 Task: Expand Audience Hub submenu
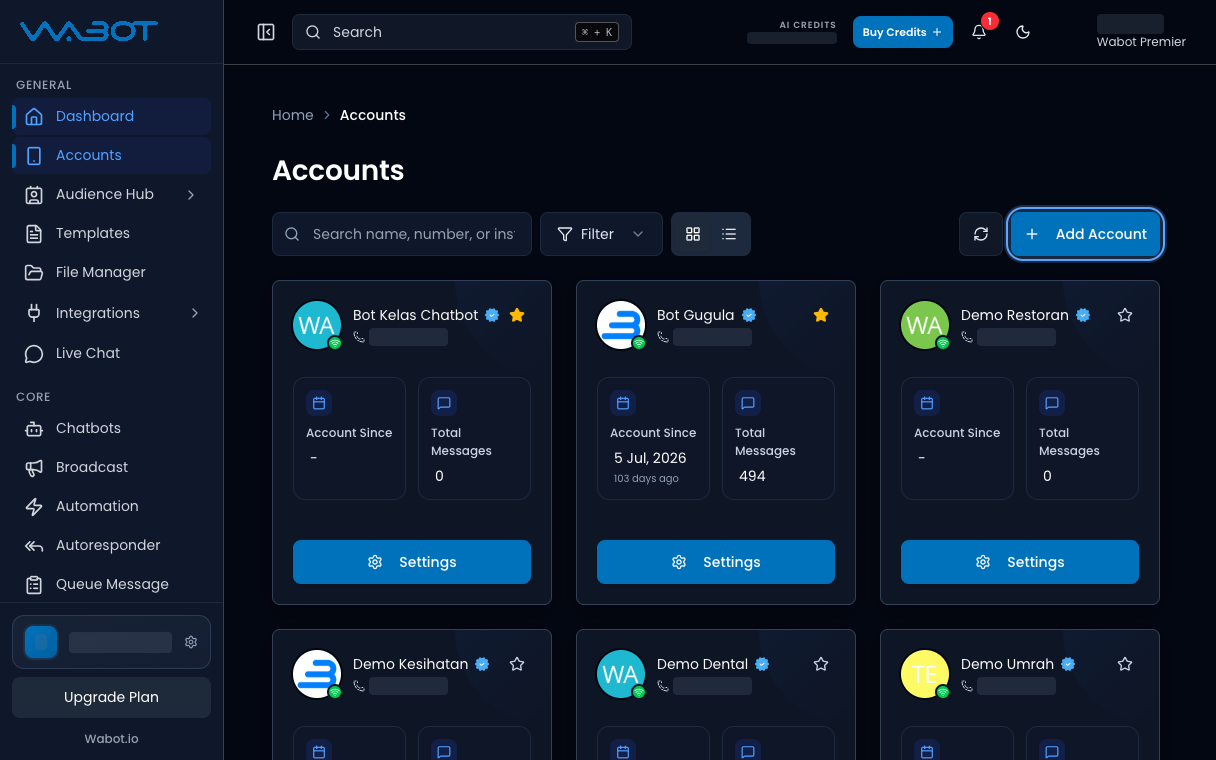(x=191, y=194)
